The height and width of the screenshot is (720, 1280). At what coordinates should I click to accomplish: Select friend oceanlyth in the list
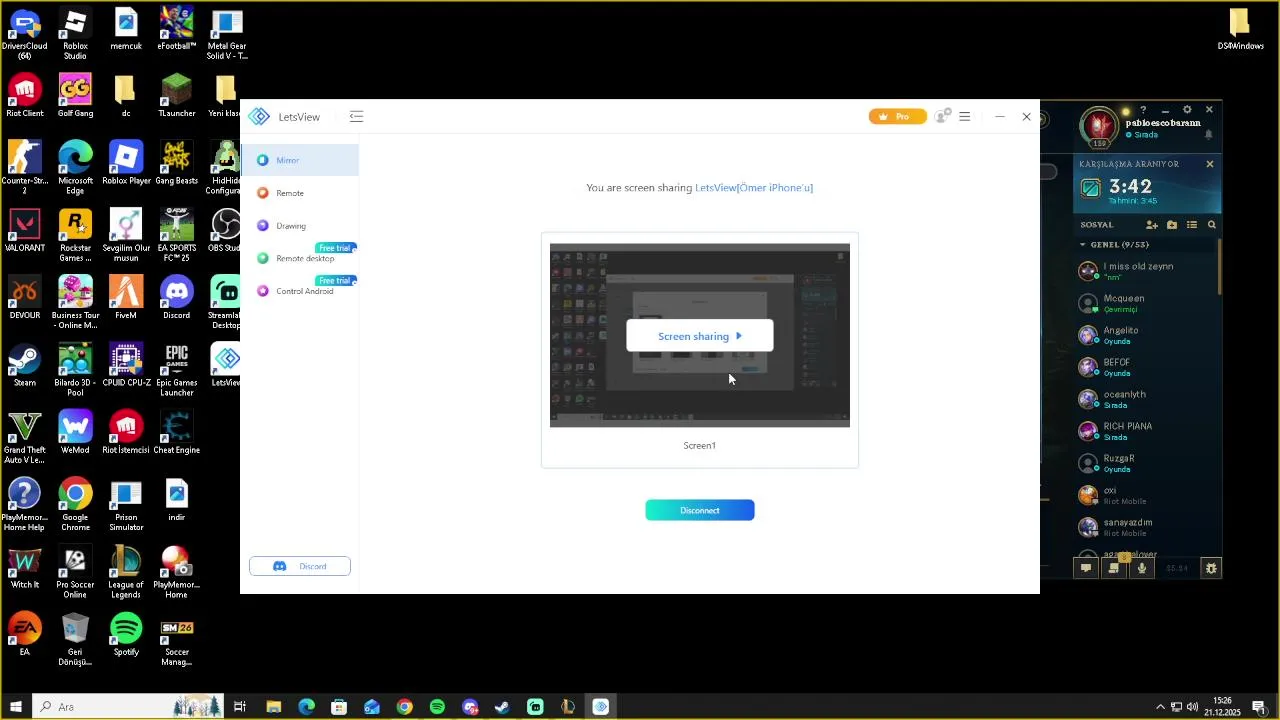[1146, 399]
